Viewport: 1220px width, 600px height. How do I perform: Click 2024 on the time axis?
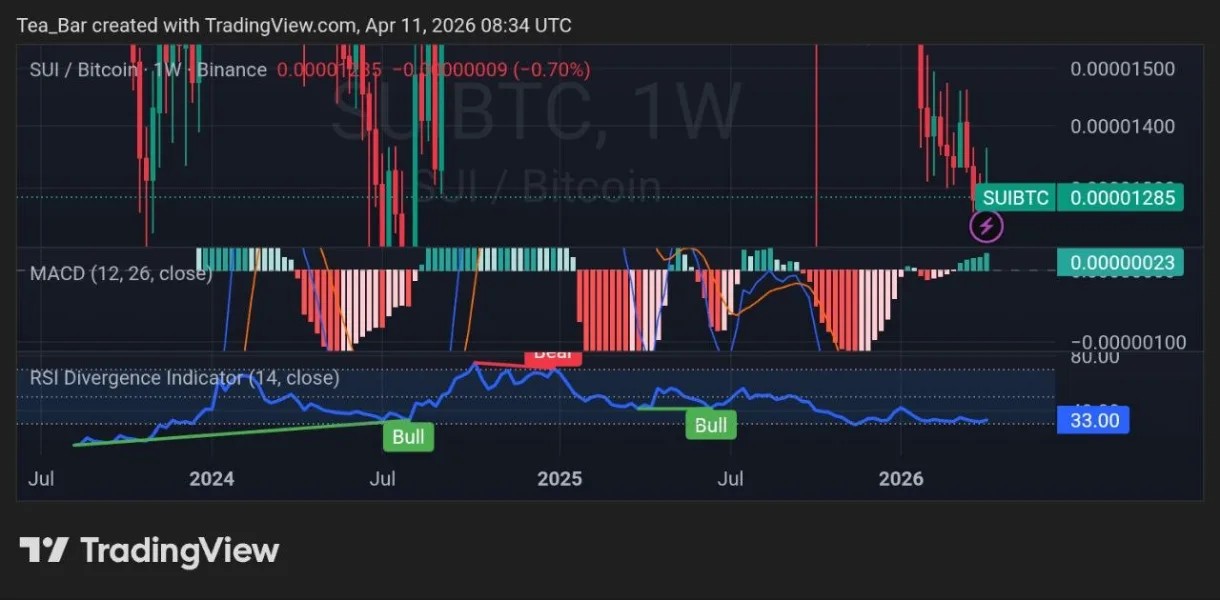click(211, 479)
